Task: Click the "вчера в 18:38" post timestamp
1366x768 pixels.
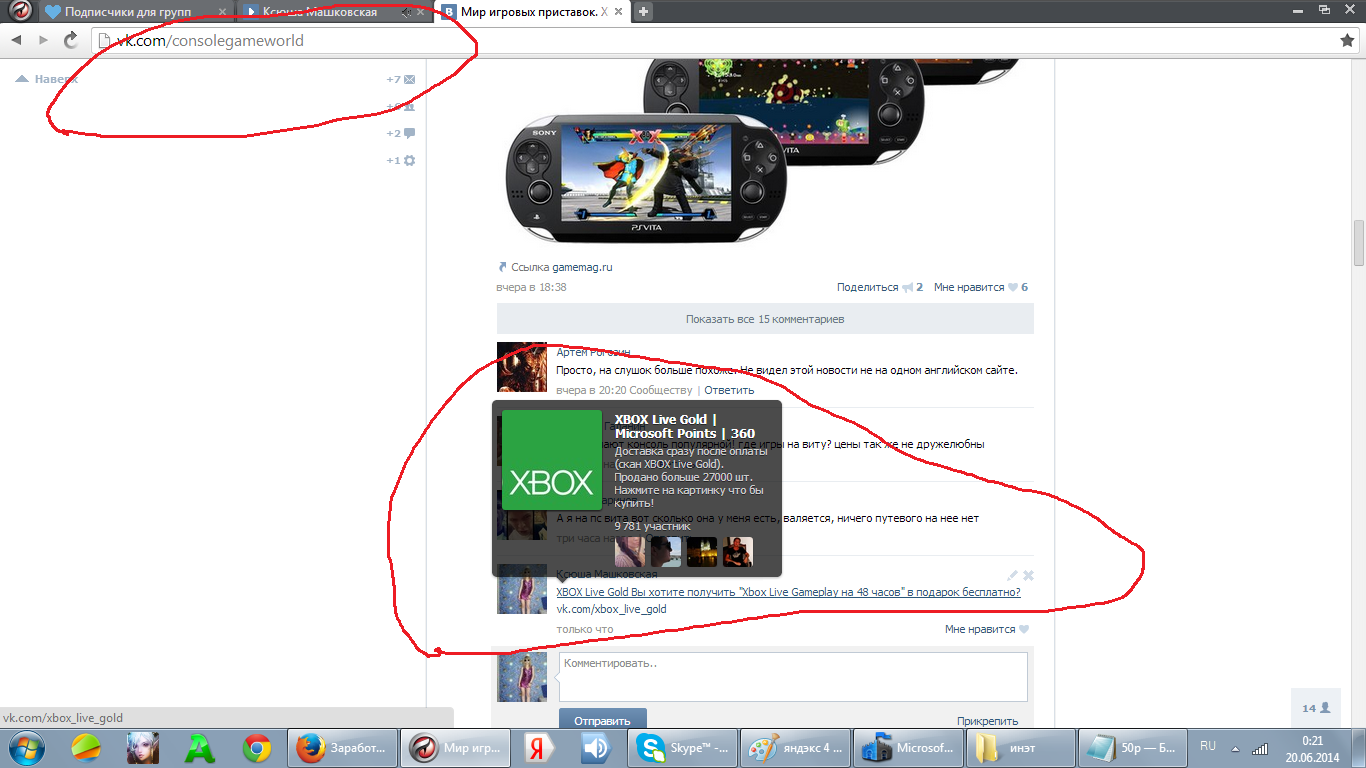Action: (x=531, y=287)
